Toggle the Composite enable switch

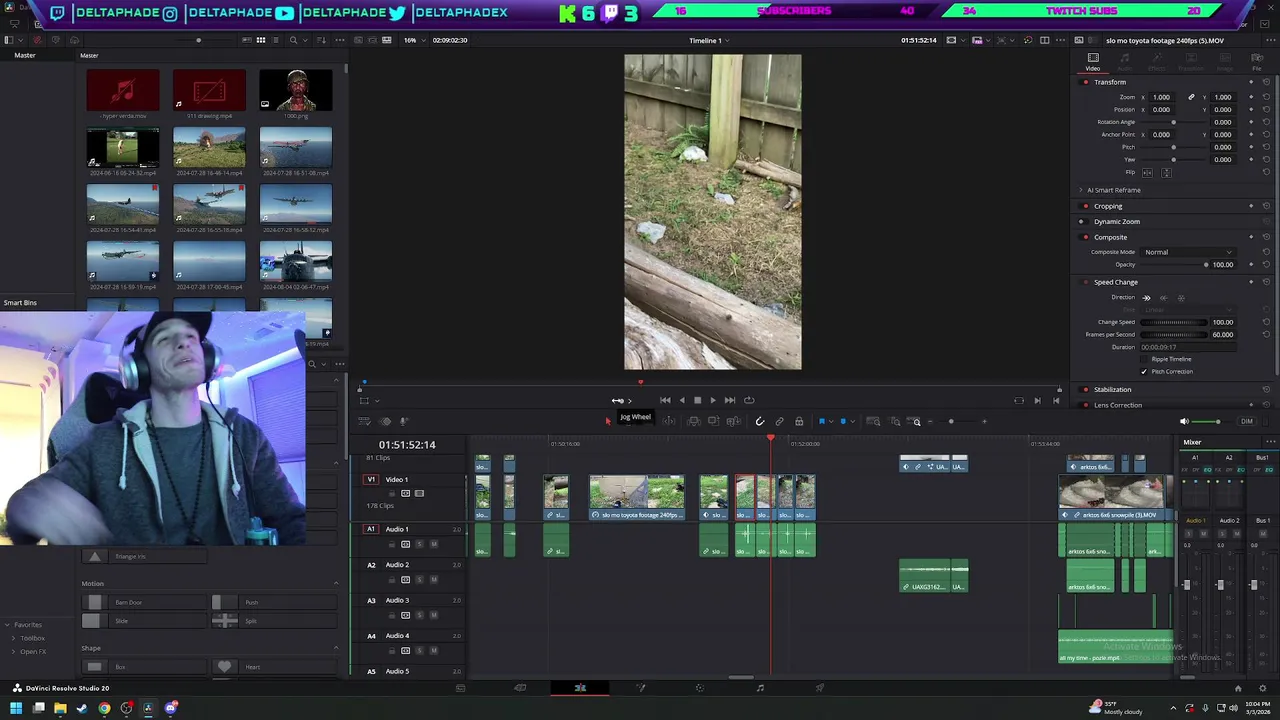(x=1084, y=237)
